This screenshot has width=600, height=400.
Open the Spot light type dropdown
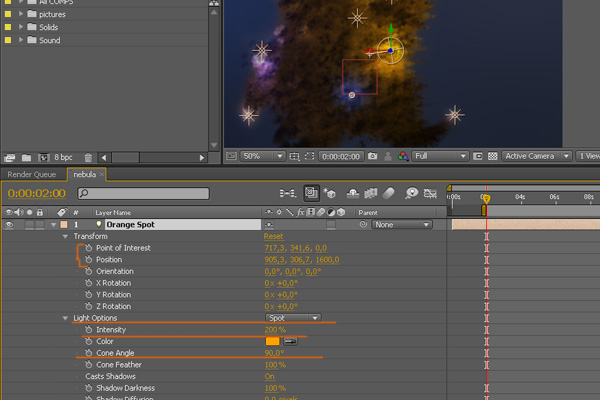293,318
